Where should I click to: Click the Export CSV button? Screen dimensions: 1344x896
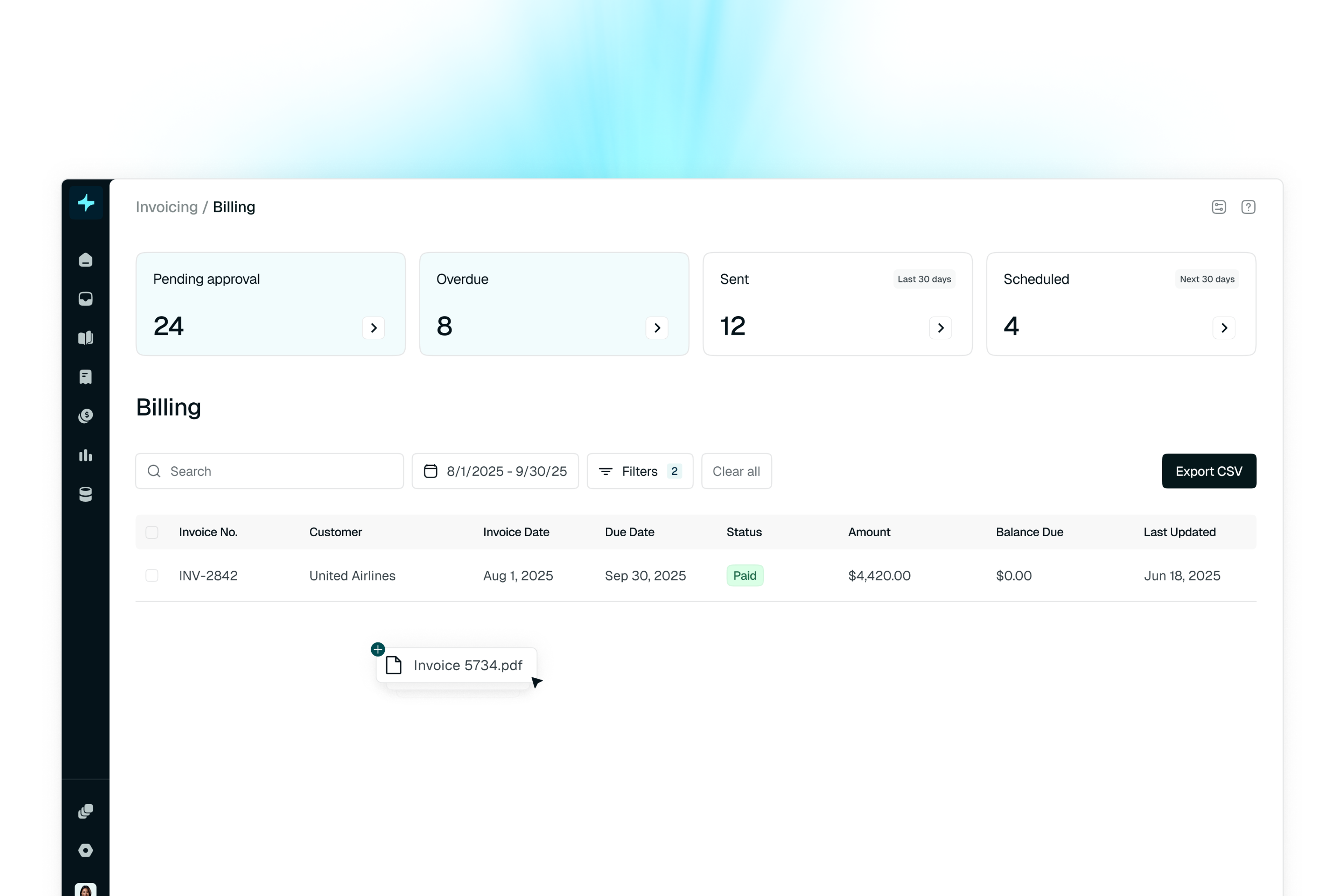tap(1209, 471)
